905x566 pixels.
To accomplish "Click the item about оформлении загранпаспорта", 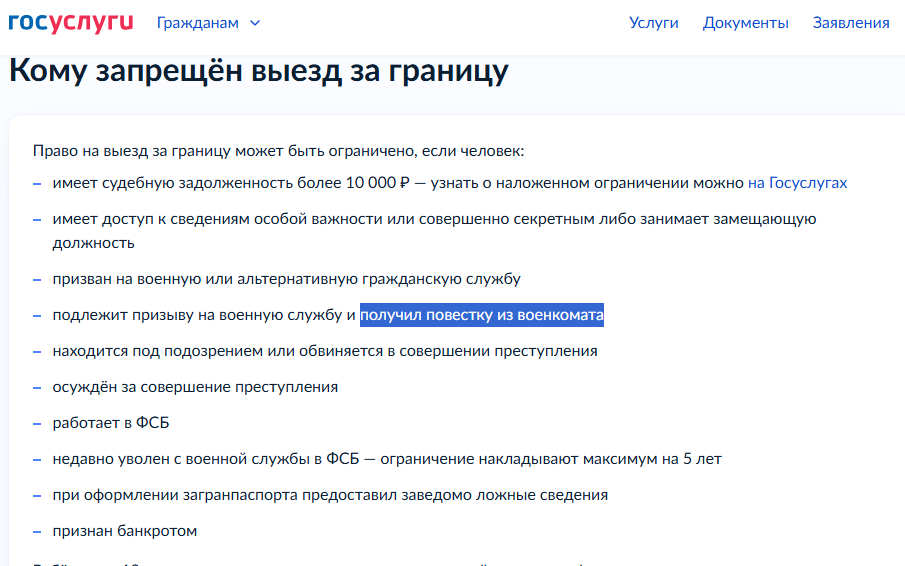I will tap(330, 495).
